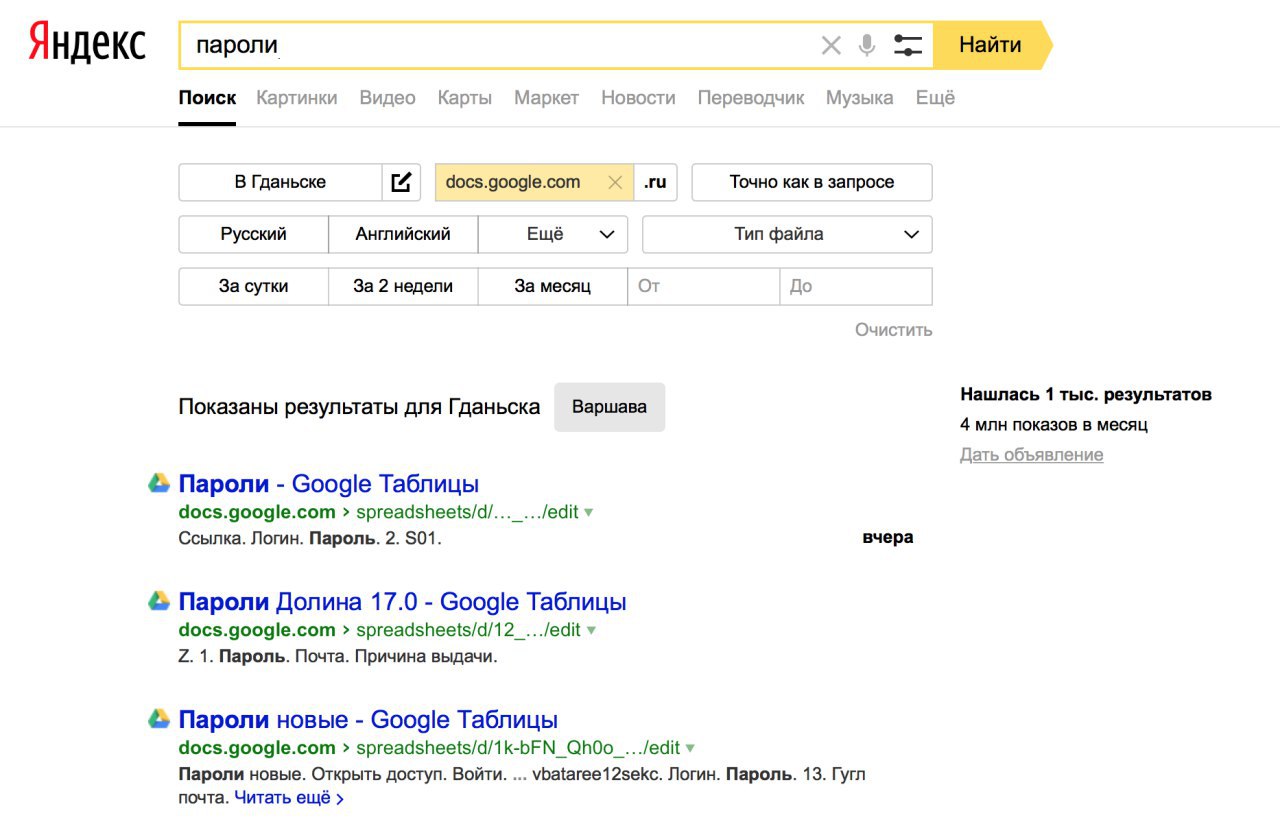This screenshot has height=824, width=1280.
Task: Open the Дать объявление link
Action: 1032,455
